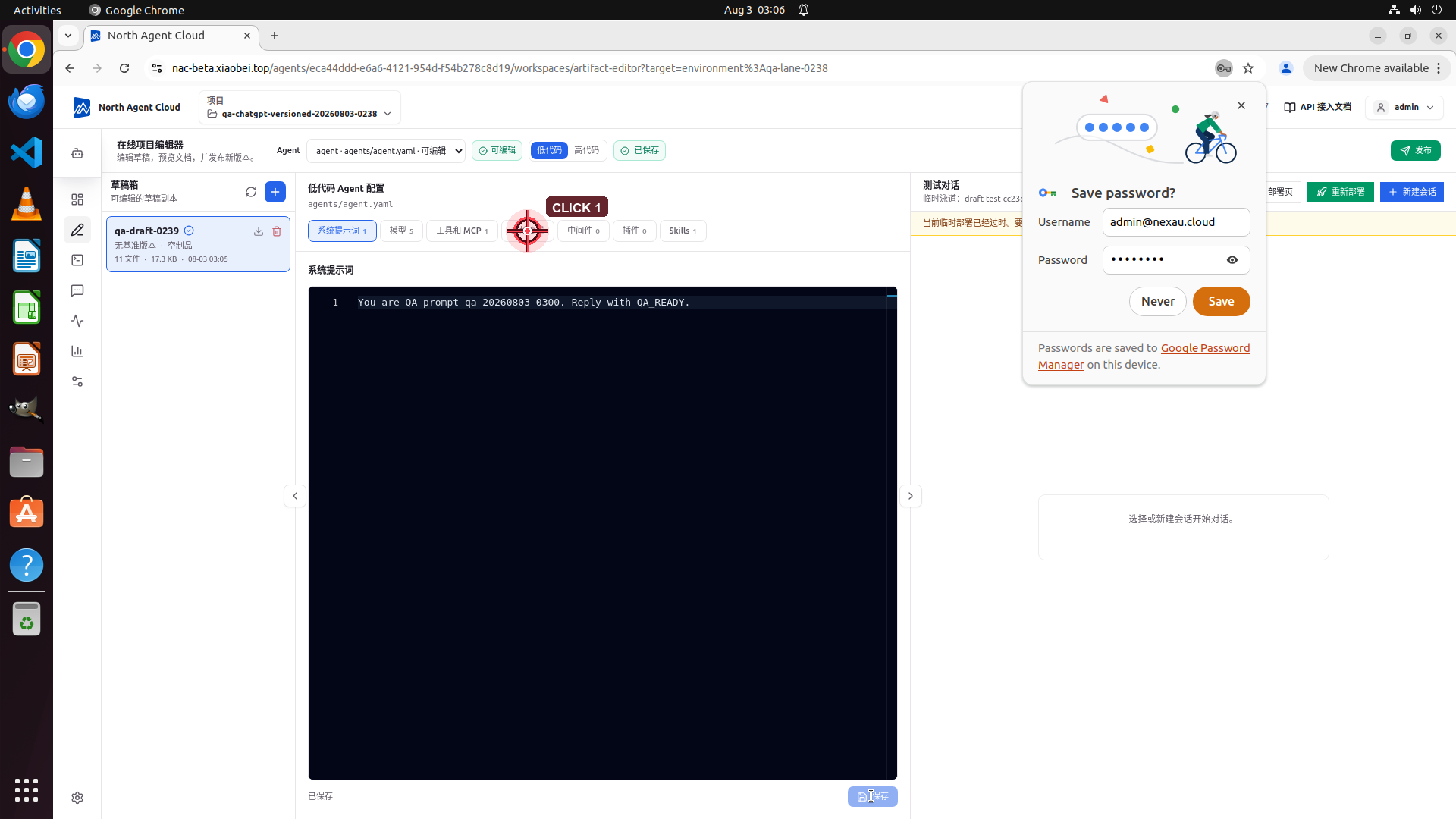Switch to the 模型 tab
The width and height of the screenshot is (1456, 819).
coord(401,231)
